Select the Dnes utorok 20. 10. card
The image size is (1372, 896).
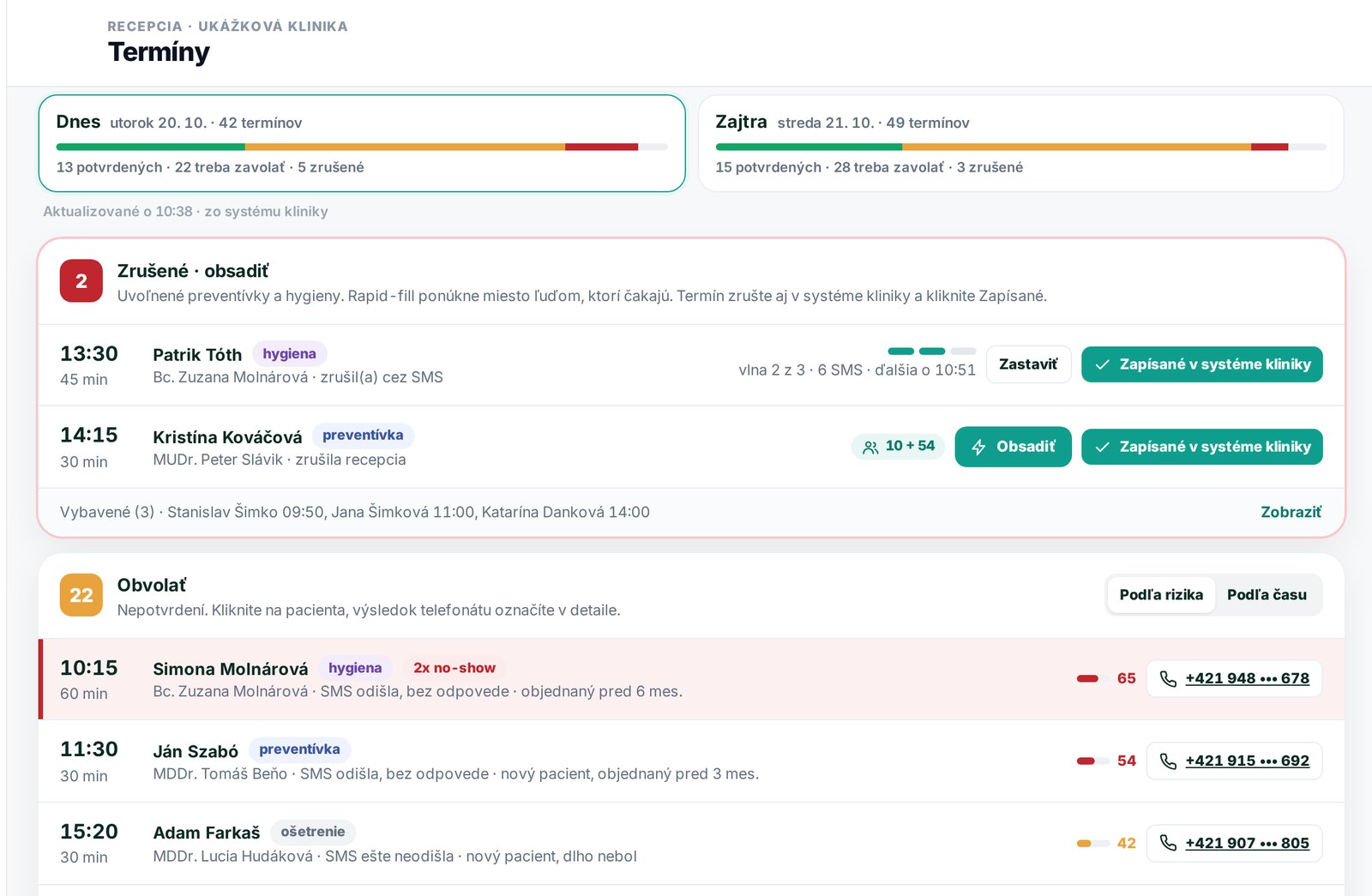[362, 143]
